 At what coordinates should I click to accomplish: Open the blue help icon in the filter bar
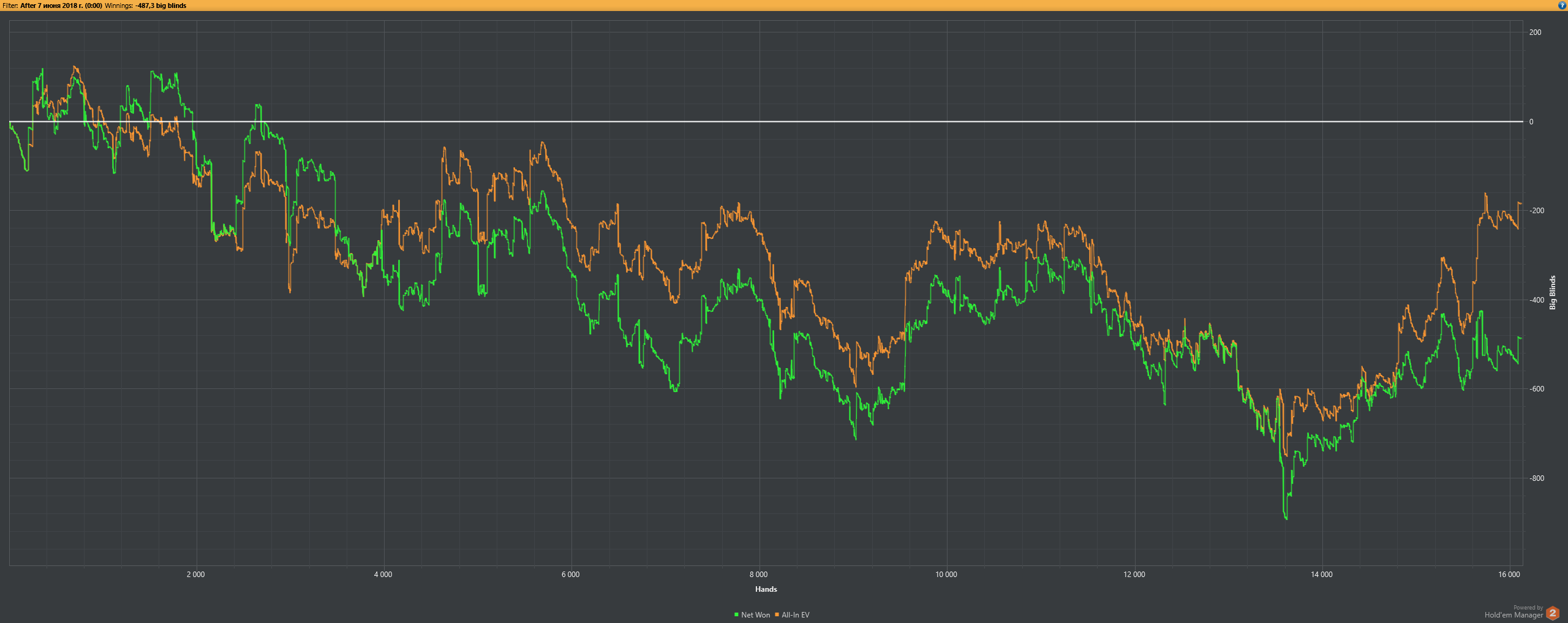[1562, 6]
